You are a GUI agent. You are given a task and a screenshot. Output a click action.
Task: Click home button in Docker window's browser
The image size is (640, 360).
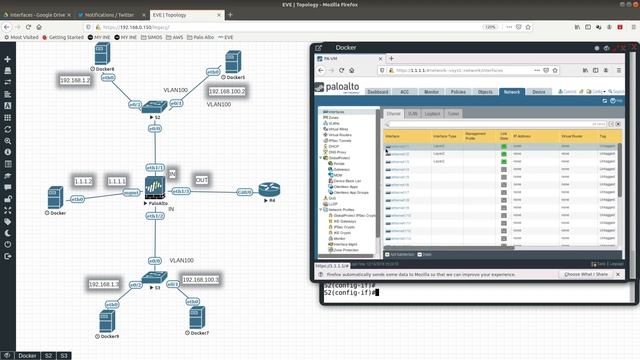click(x=352, y=70)
